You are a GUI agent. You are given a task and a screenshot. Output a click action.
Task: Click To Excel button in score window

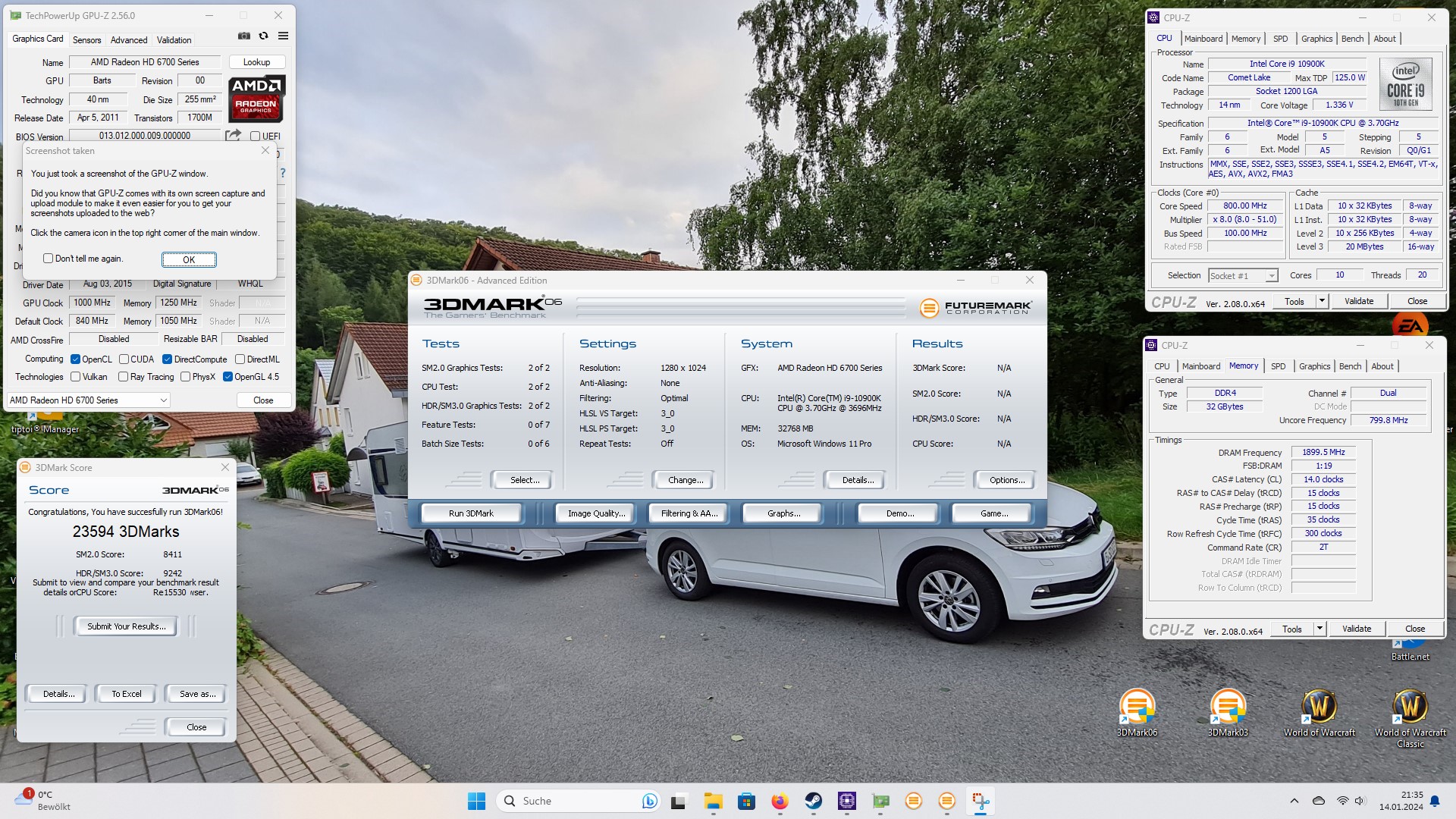click(127, 694)
